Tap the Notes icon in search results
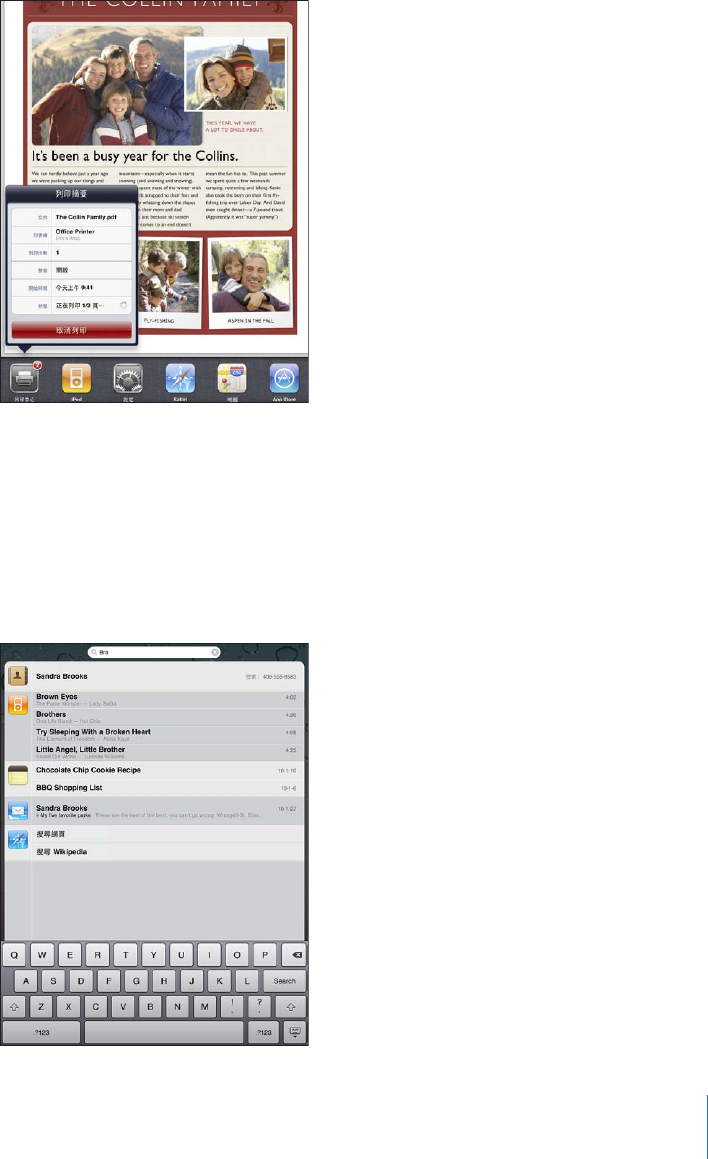The height and width of the screenshot is (1159, 708). tap(18, 775)
